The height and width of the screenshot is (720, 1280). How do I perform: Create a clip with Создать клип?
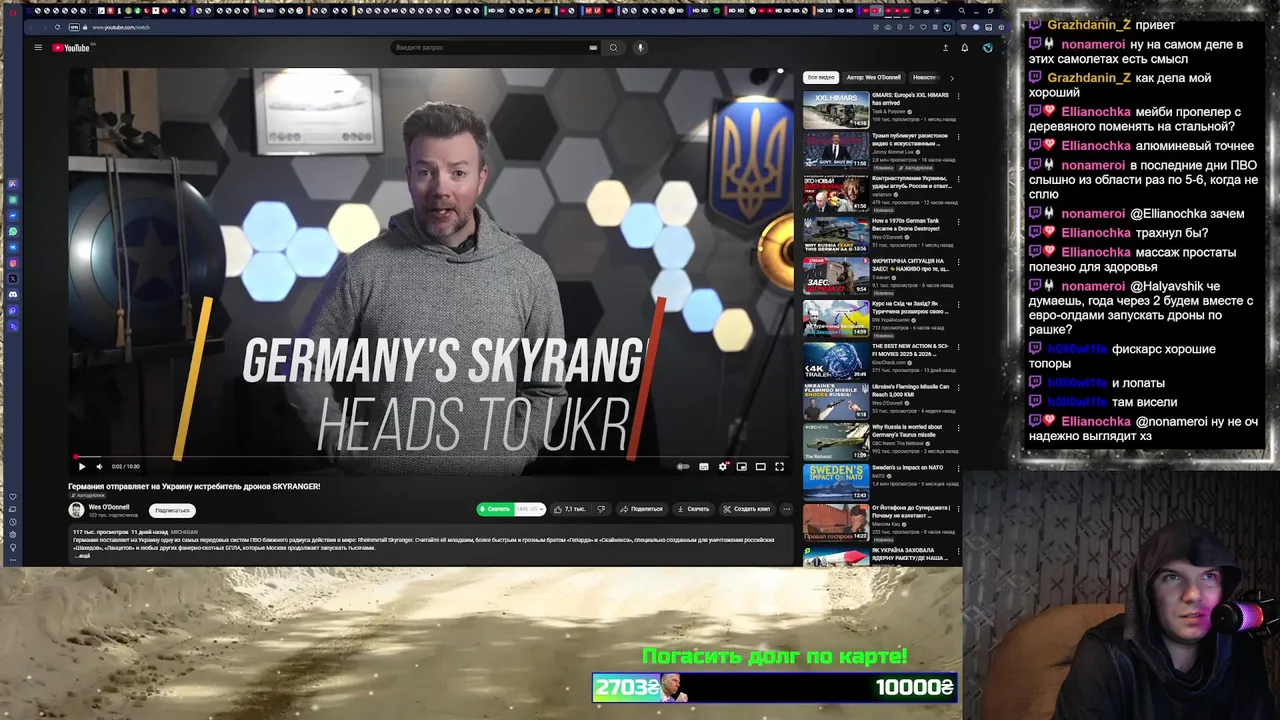pyautogui.click(x=747, y=509)
